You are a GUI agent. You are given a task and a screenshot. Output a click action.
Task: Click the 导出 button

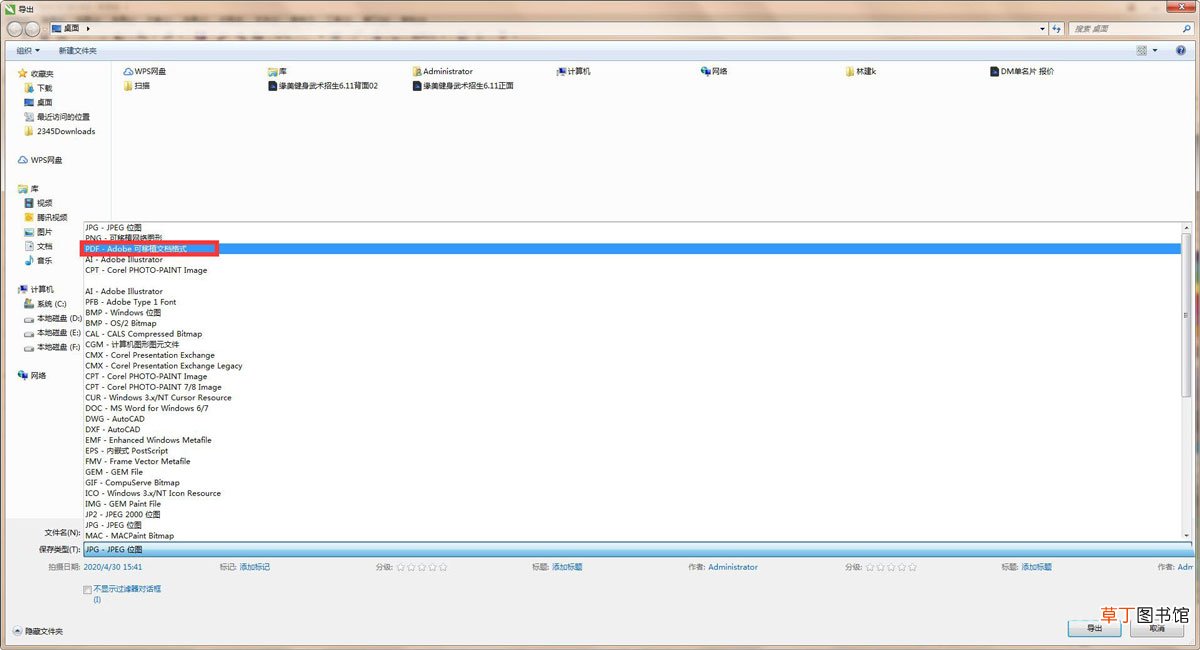[x=1095, y=628]
